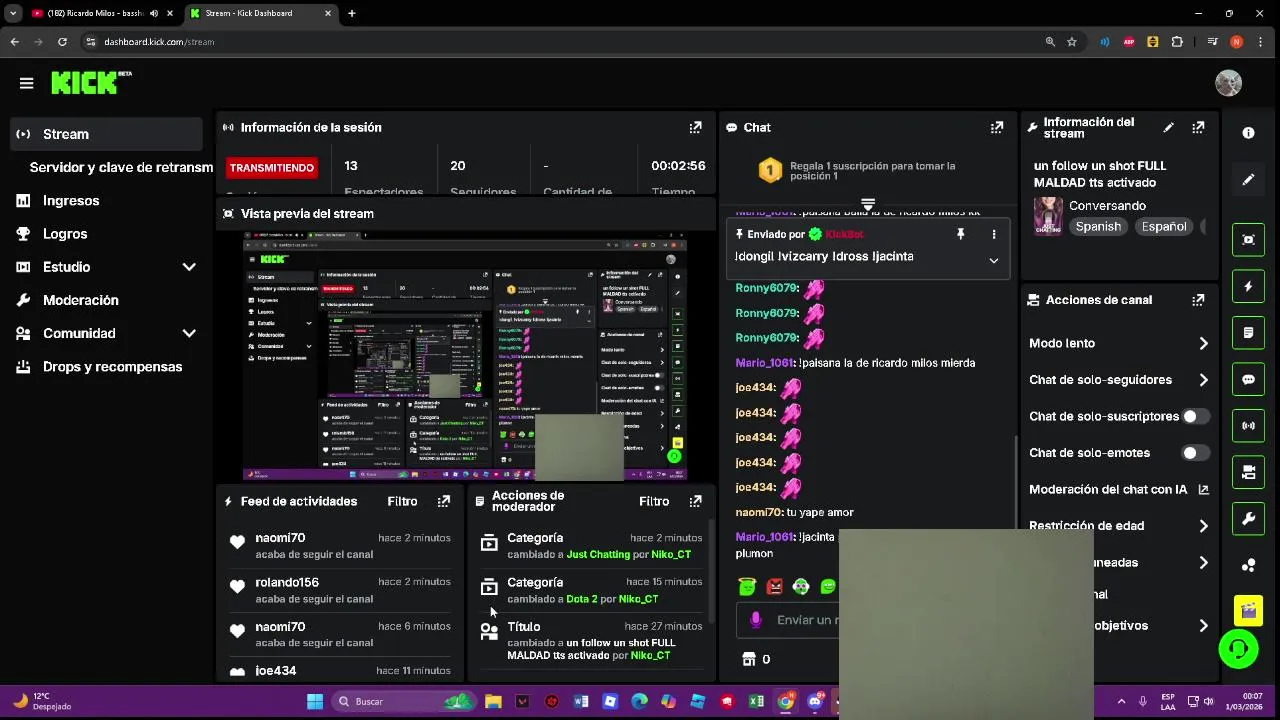Open Restricción de edad options
The width and height of the screenshot is (1280, 720).
1118,526
